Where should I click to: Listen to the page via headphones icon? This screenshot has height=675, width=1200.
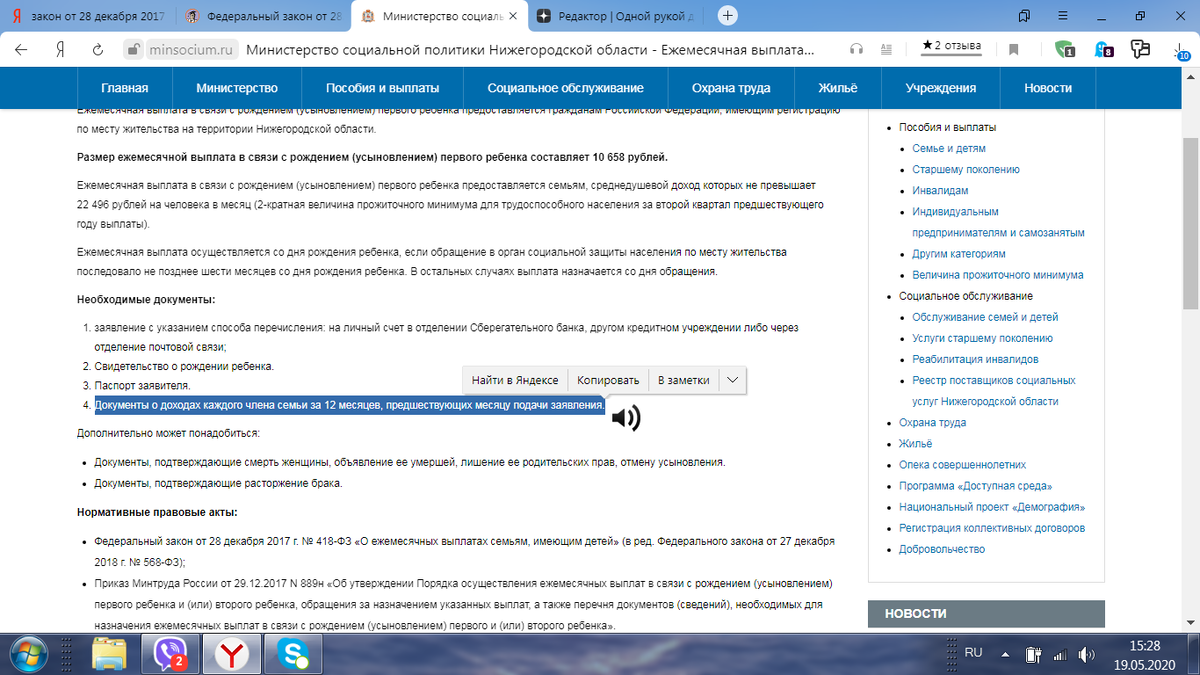(856, 49)
